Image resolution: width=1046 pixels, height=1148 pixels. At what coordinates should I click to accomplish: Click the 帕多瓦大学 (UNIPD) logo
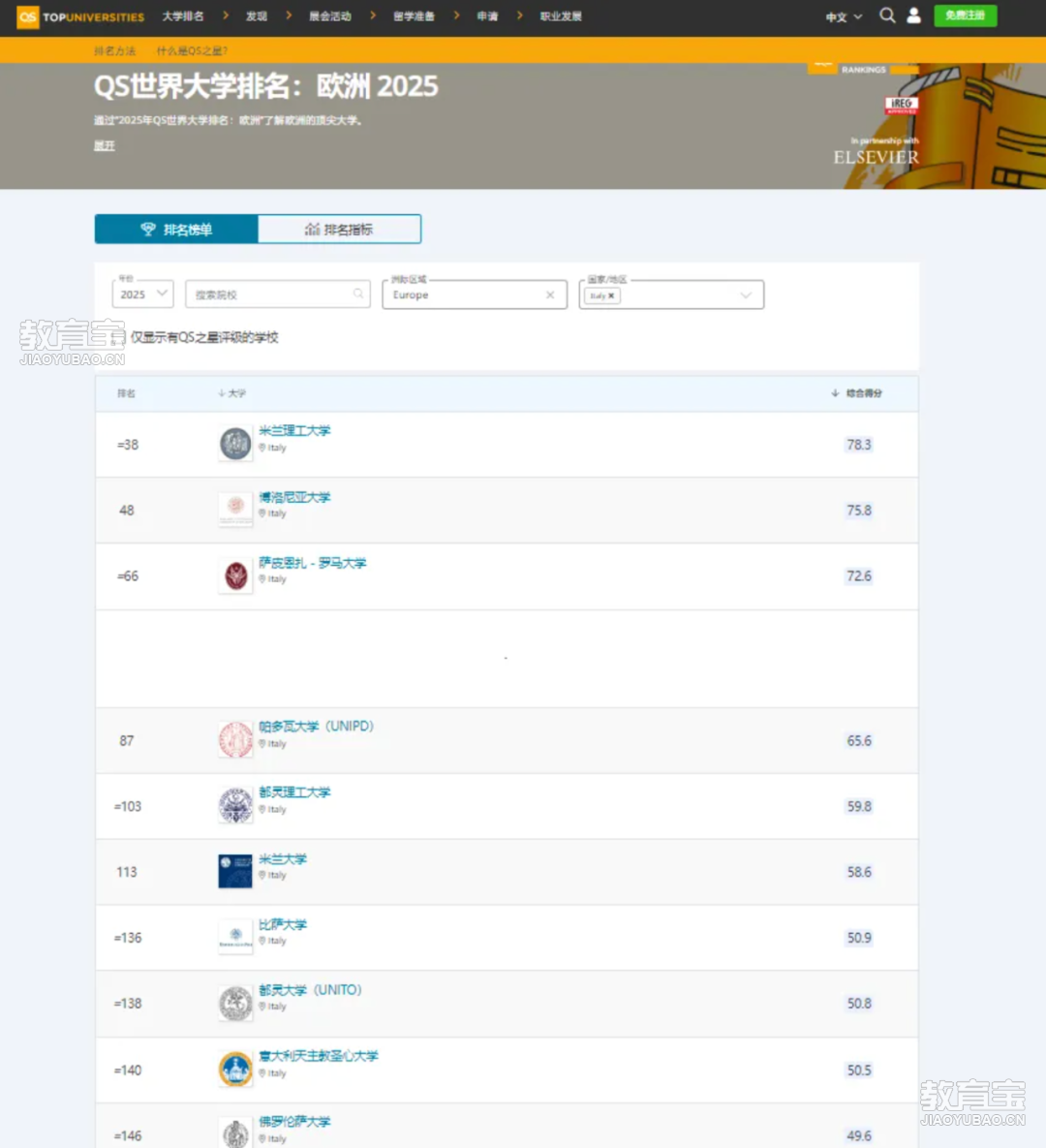click(235, 739)
